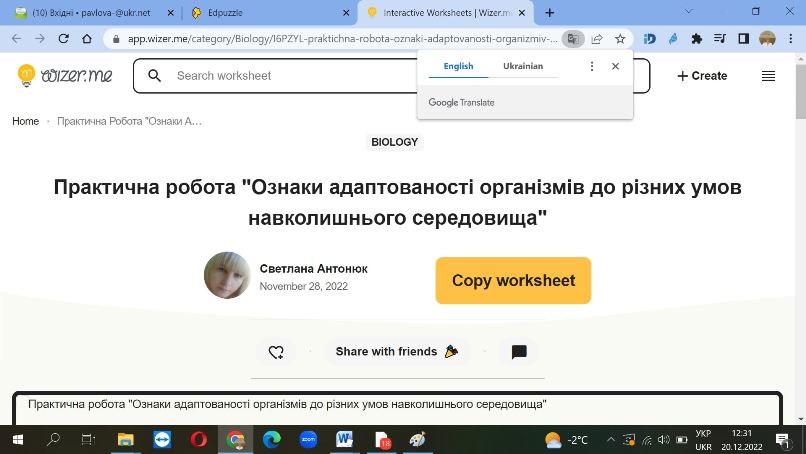
Task: Click Share with friends button
Action: tap(396, 352)
